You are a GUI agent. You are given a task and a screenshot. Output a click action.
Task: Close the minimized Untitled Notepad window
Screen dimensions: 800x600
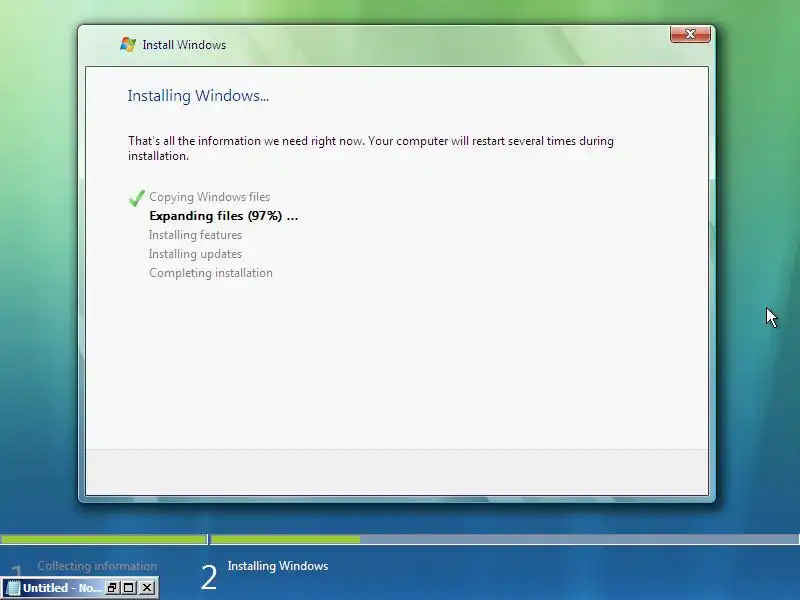147,588
